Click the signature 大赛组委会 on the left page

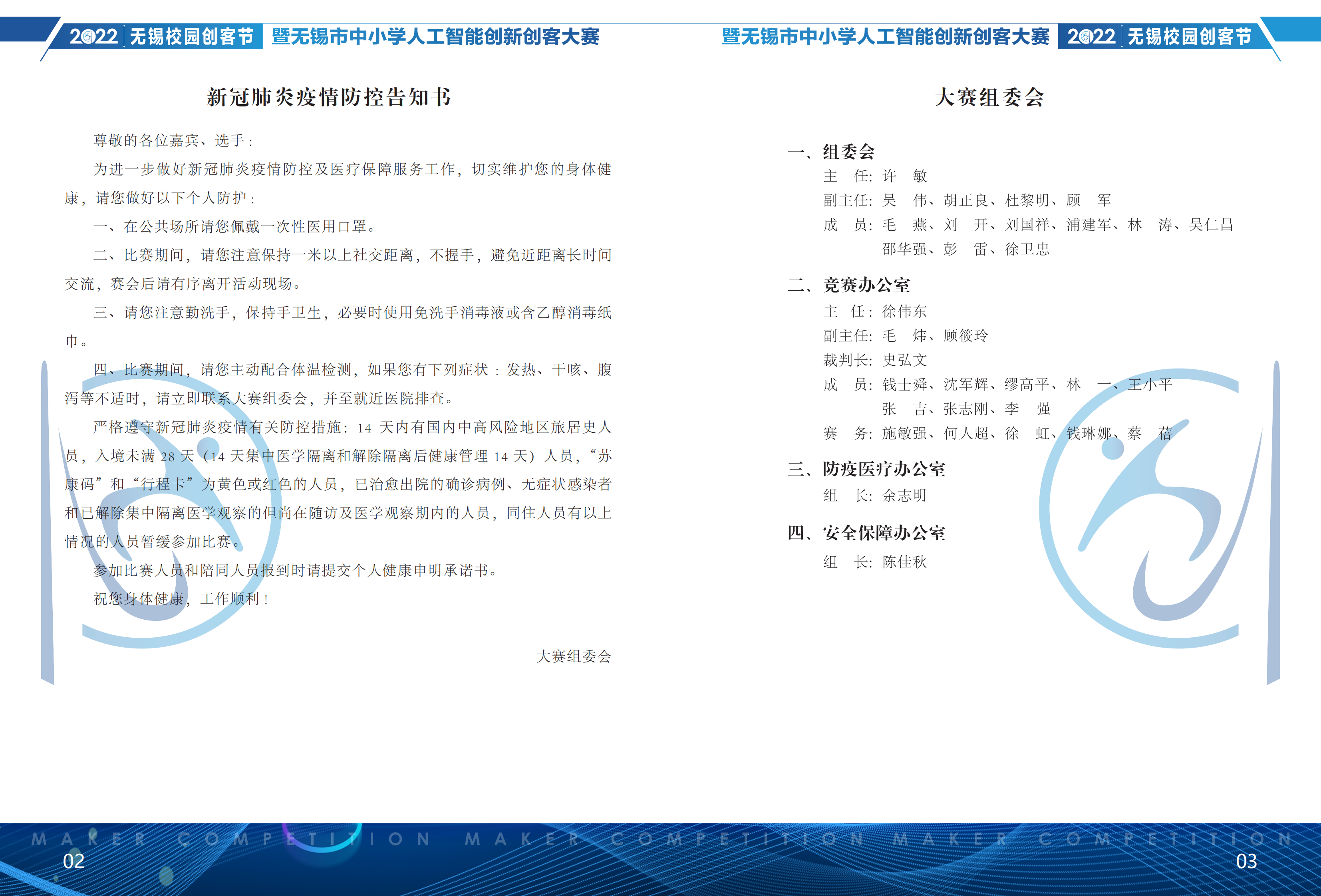coord(574,656)
